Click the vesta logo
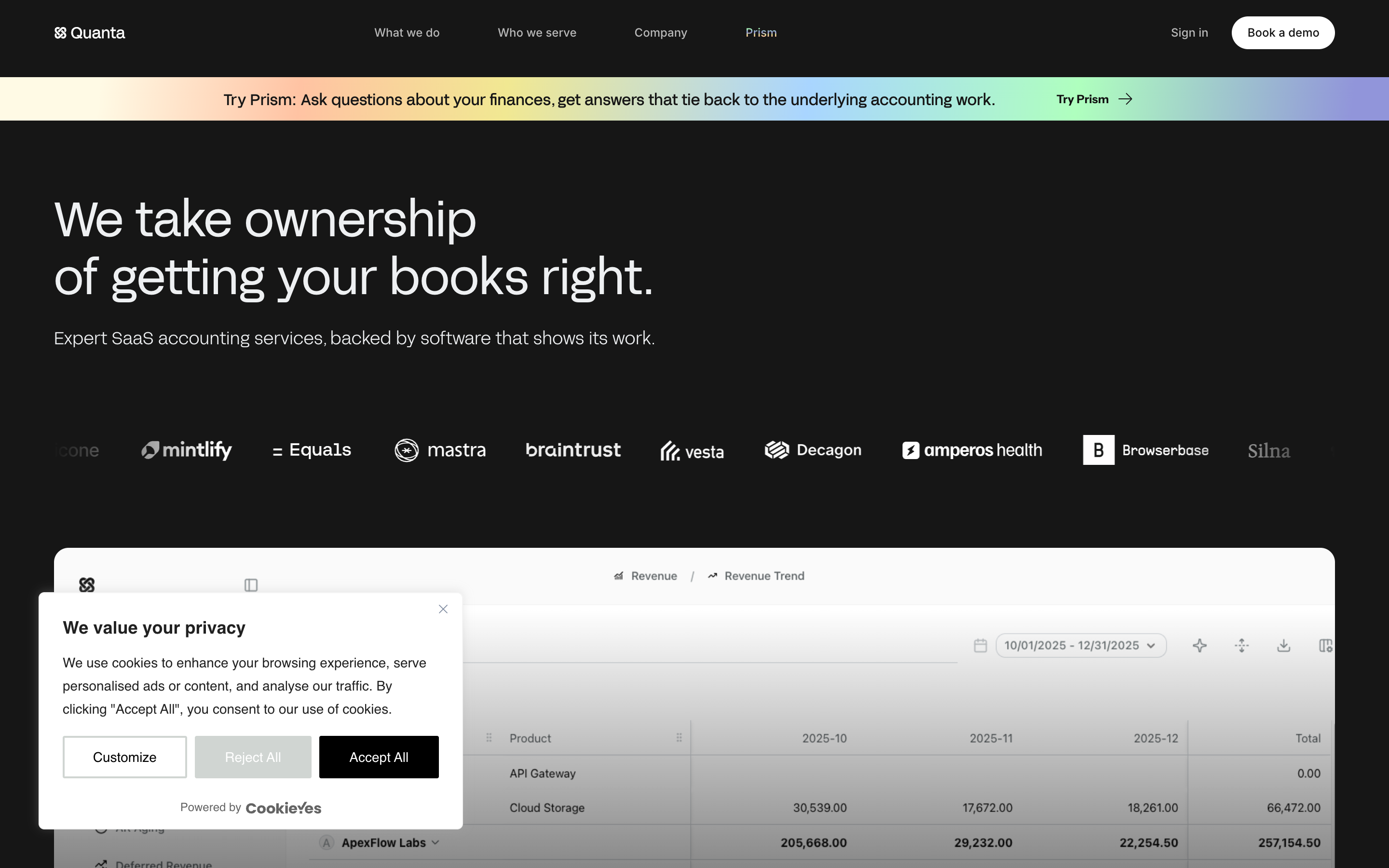The width and height of the screenshot is (1389, 868). pos(692,451)
